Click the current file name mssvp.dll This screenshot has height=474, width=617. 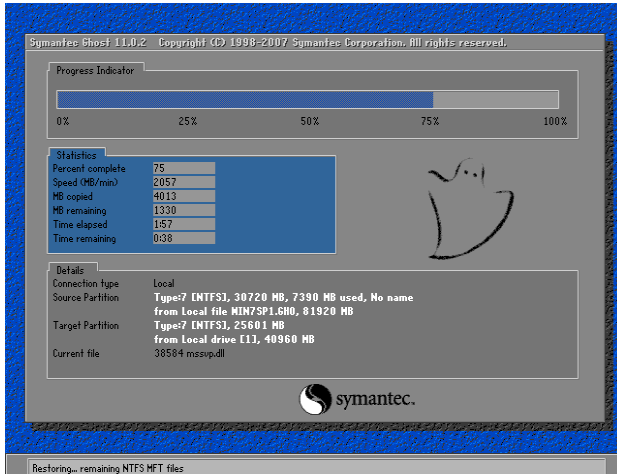pyautogui.click(x=192, y=354)
